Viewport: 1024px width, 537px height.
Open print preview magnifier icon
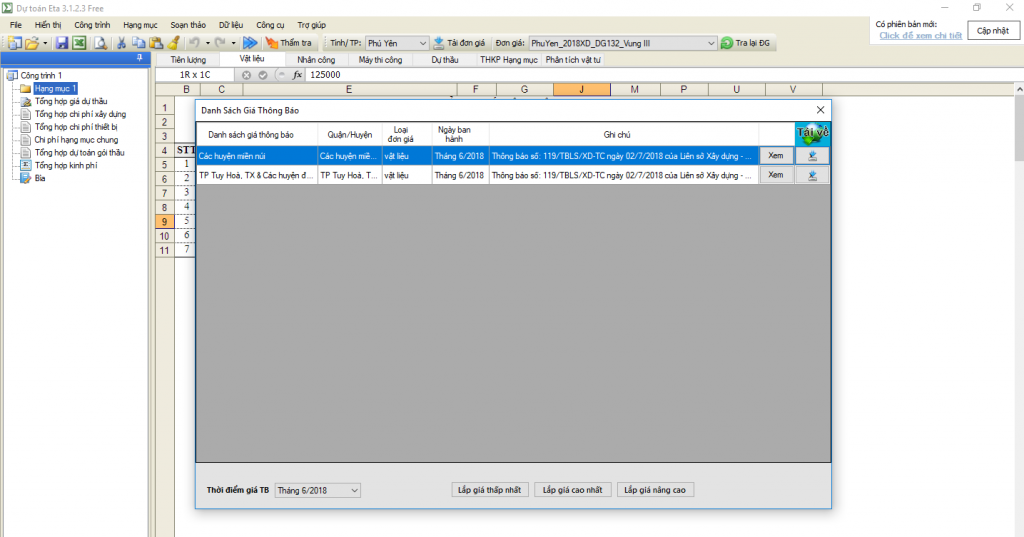pyautogui.click(x=100, y=43)
